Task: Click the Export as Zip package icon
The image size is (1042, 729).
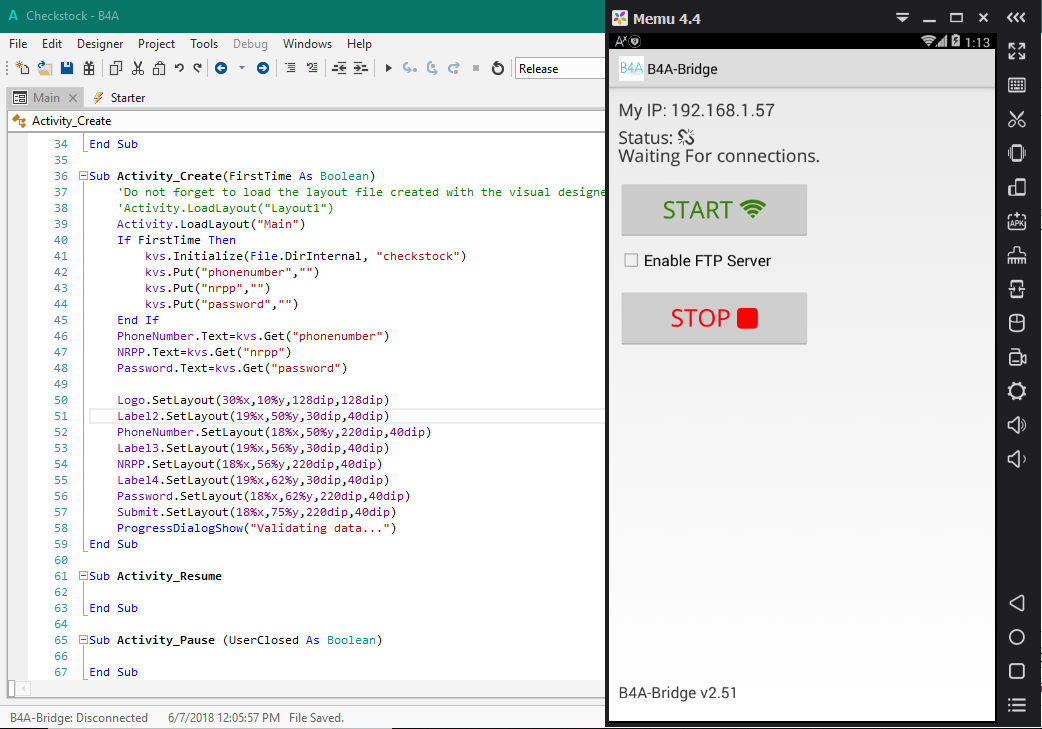Action: 88,68
